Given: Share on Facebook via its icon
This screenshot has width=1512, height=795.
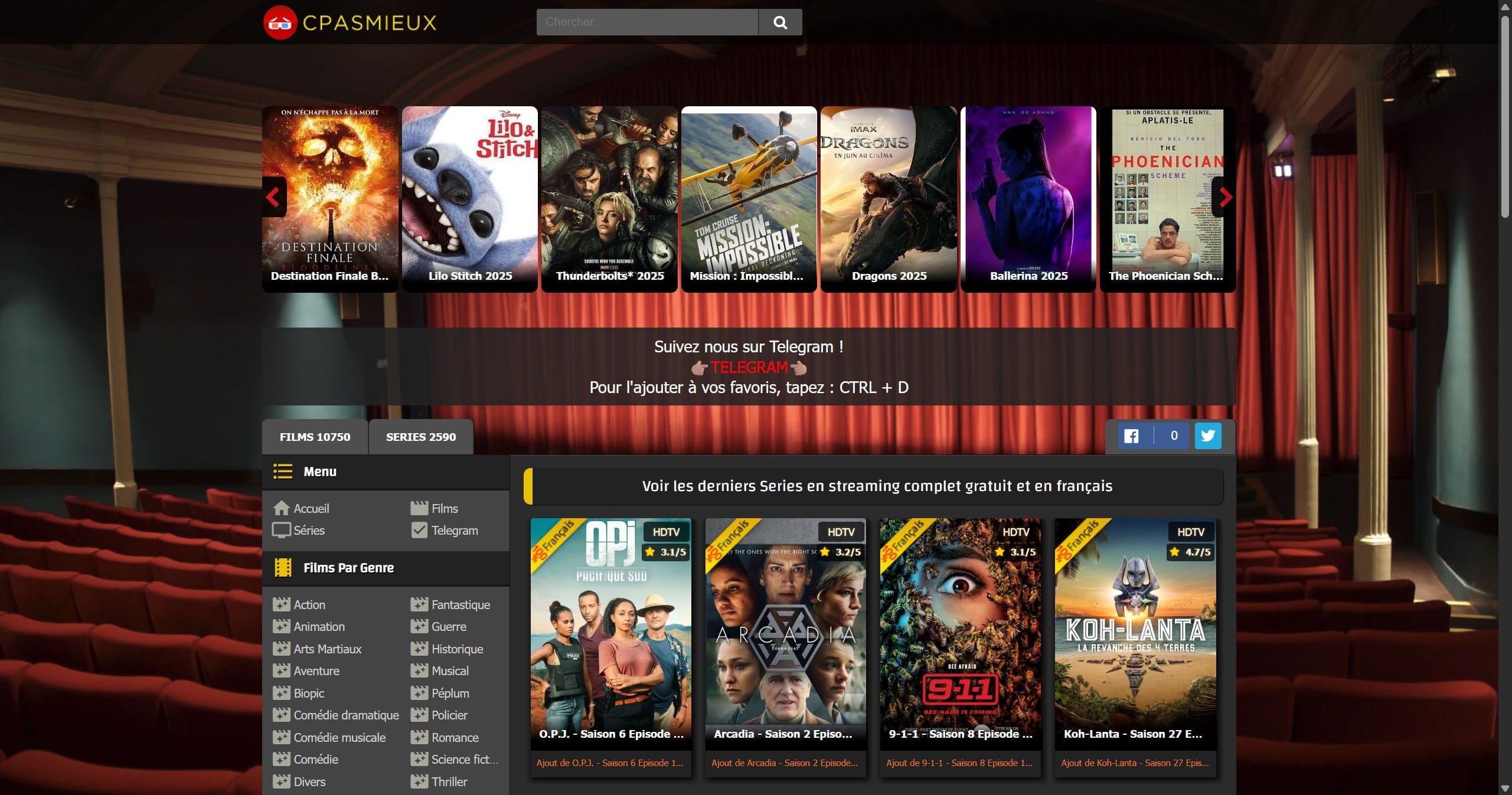Looking at the screenshot, I should pos(1131,436).
